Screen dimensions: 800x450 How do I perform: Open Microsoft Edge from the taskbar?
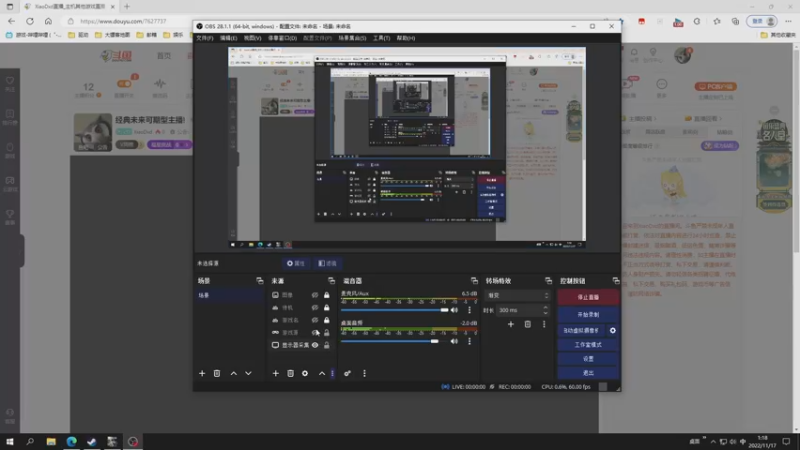(x=71, y=441)
